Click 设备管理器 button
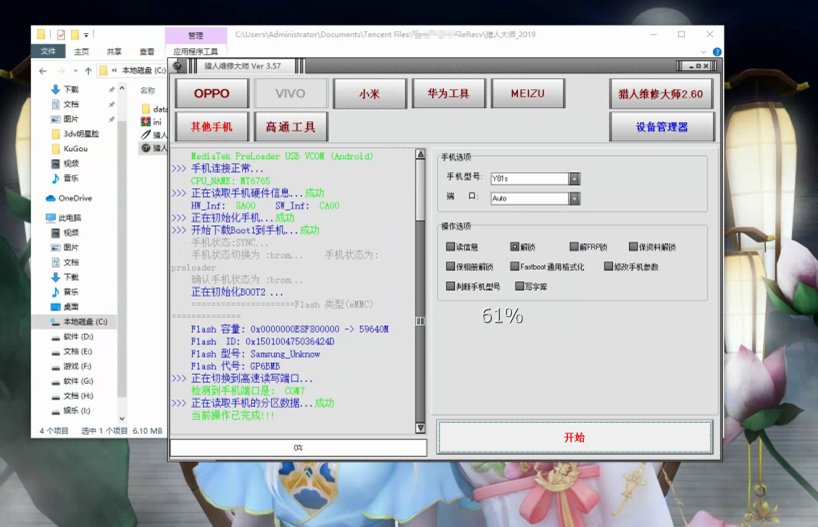Image resolution: width=818 pixels, height=527 pixels. [x=661, y=126]
